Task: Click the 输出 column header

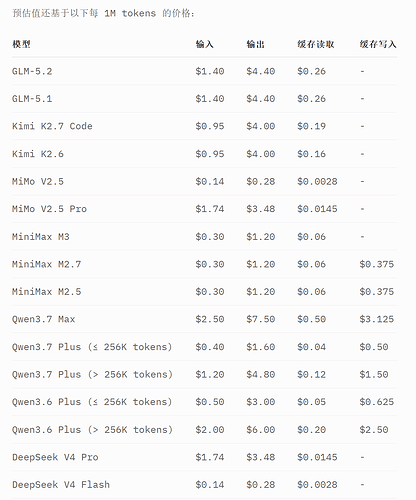Action: tap(255, 44)
